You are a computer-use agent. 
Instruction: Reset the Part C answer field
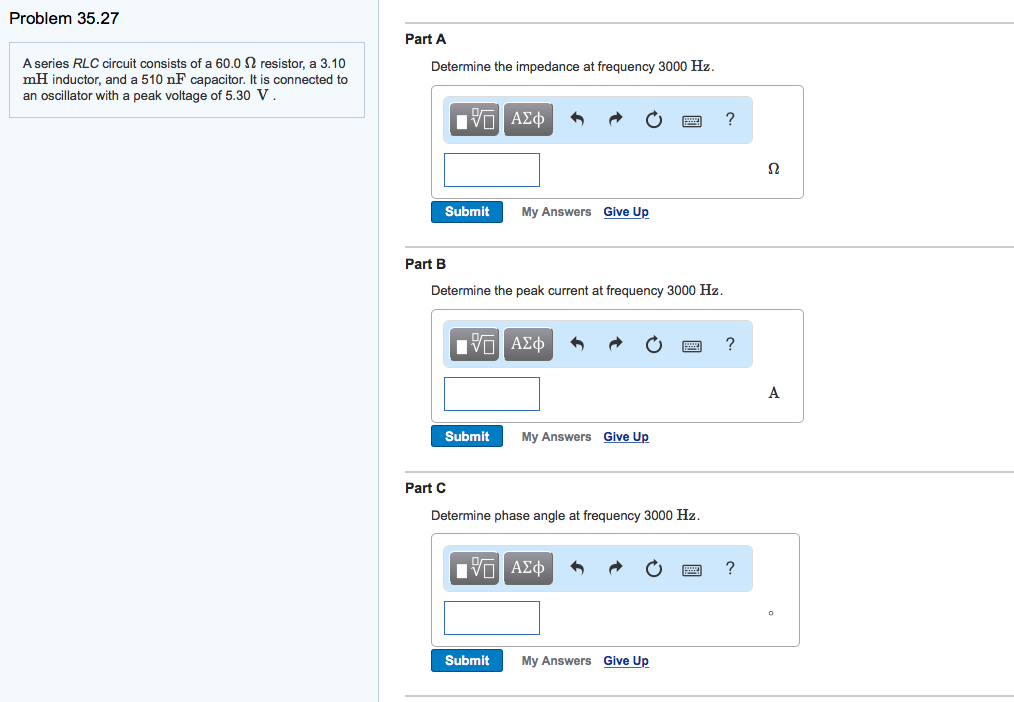[x=653, y=569]
